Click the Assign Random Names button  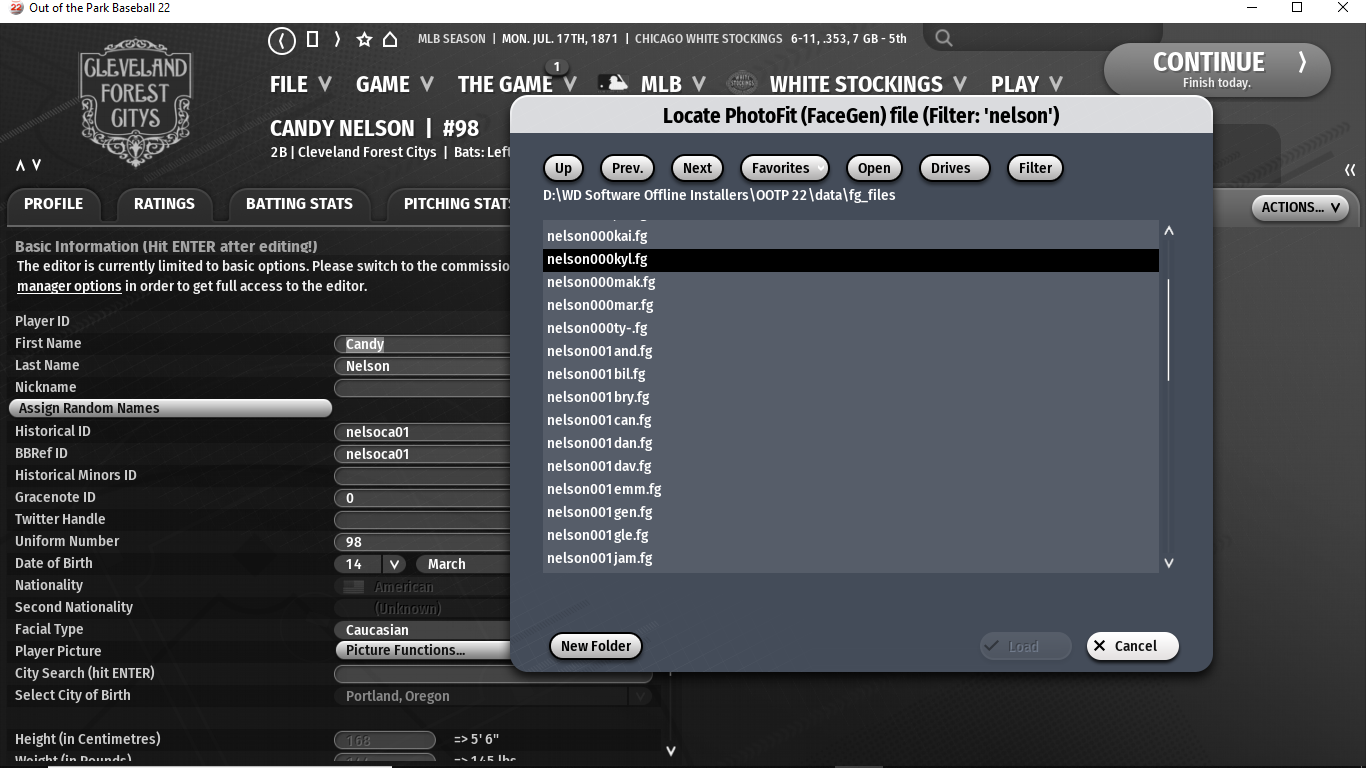pos(170,408)
